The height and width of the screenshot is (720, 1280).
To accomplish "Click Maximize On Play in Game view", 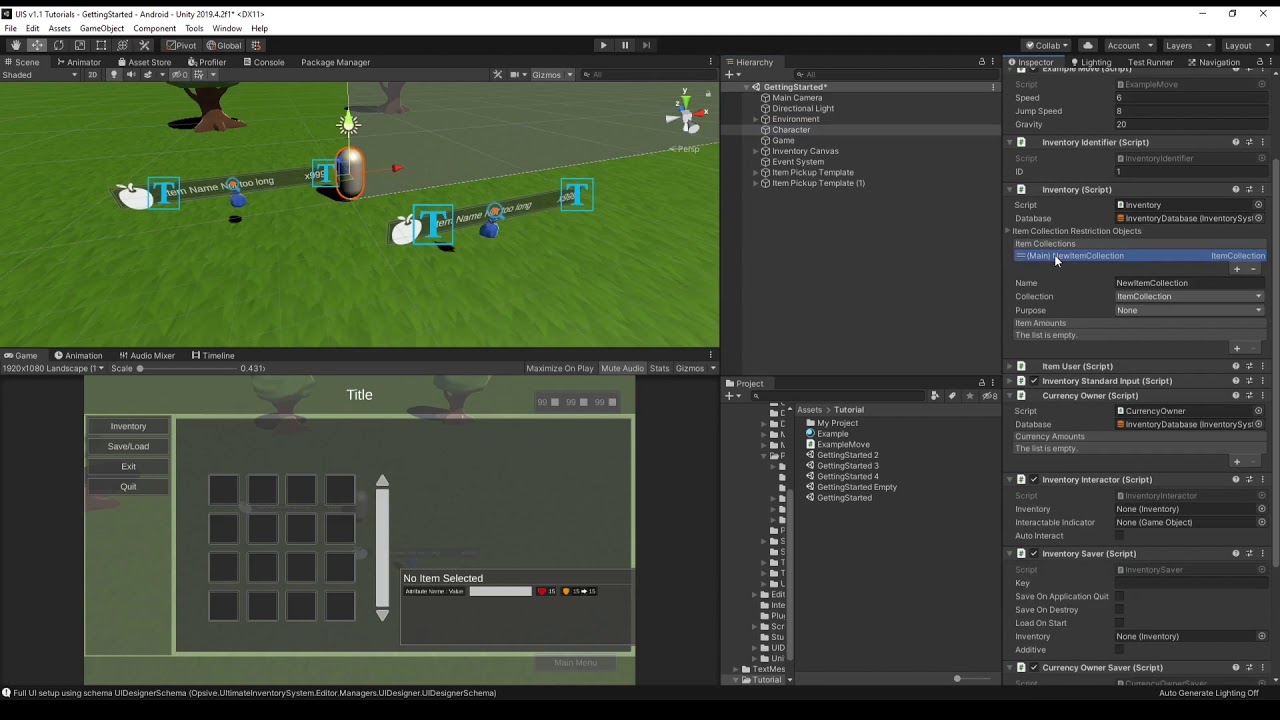I will click(559, 369).
